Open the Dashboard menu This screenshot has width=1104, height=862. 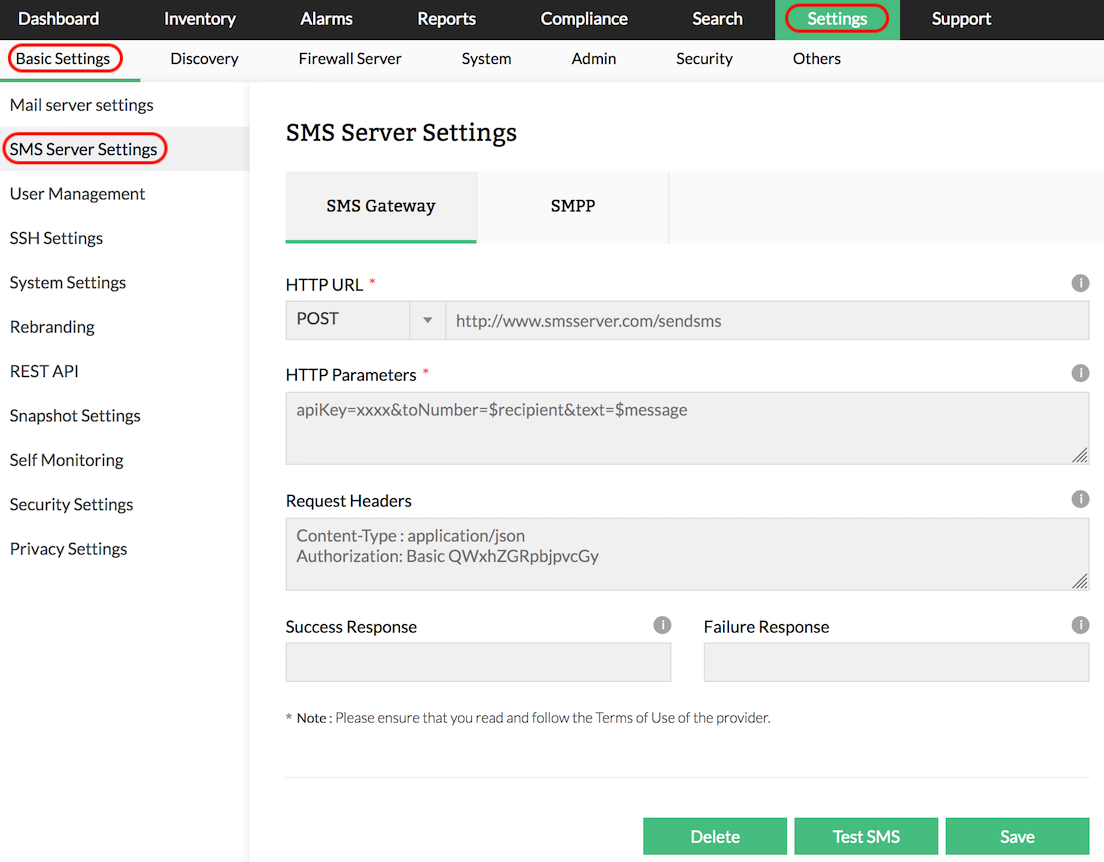click(59, 19)
